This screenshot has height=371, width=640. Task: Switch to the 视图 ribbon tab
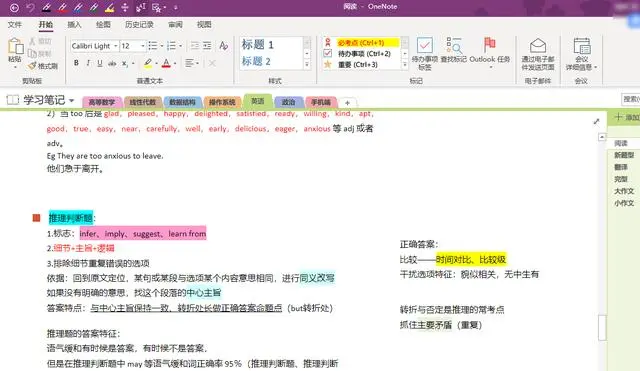pos(204,24)
